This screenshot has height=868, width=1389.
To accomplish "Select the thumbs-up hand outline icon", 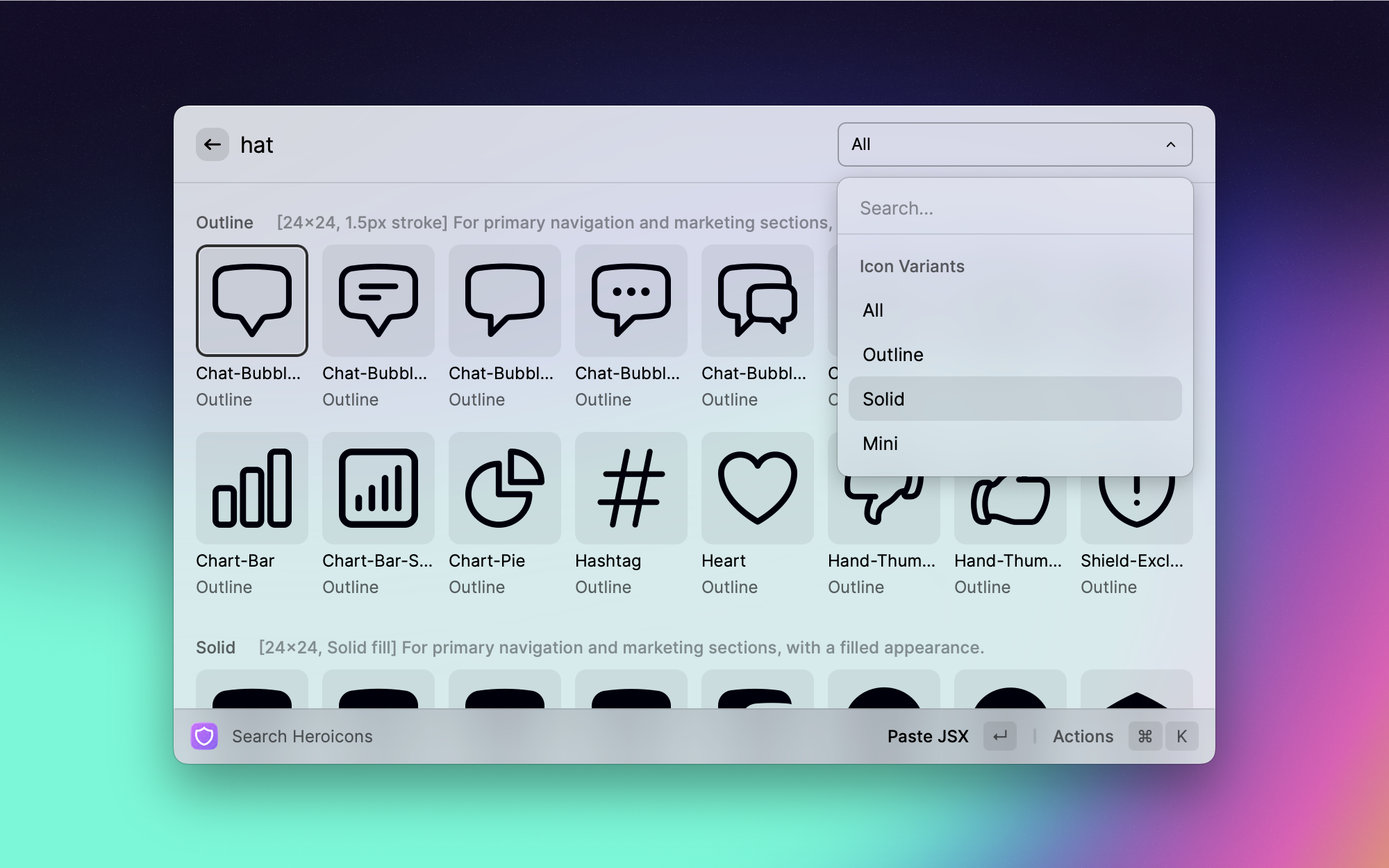I will click(1010, 510).
